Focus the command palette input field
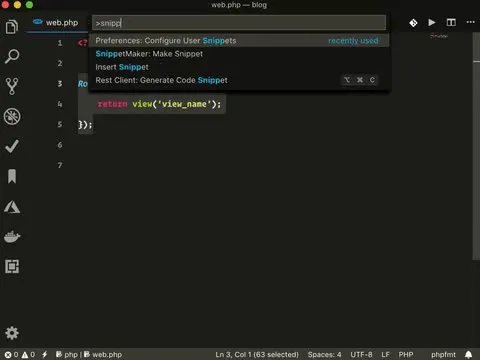Screen dimensions: 480x360 (239, 23)
